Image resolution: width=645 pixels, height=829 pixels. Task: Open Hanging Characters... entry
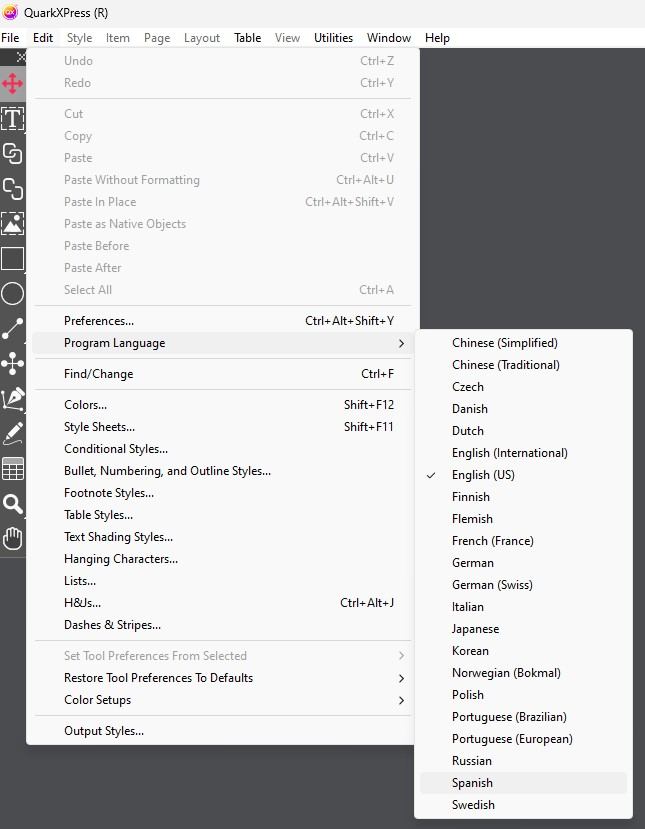coord(223,559)
